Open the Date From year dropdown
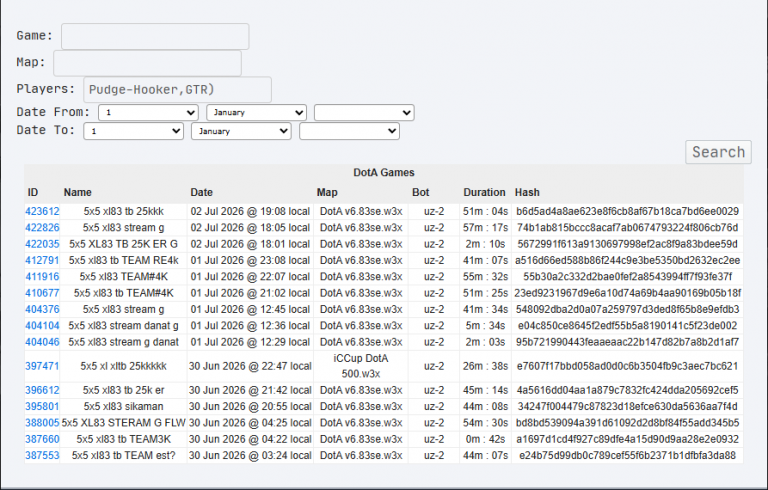This screenshot has width=768, height=490. [x=364, y=112]
